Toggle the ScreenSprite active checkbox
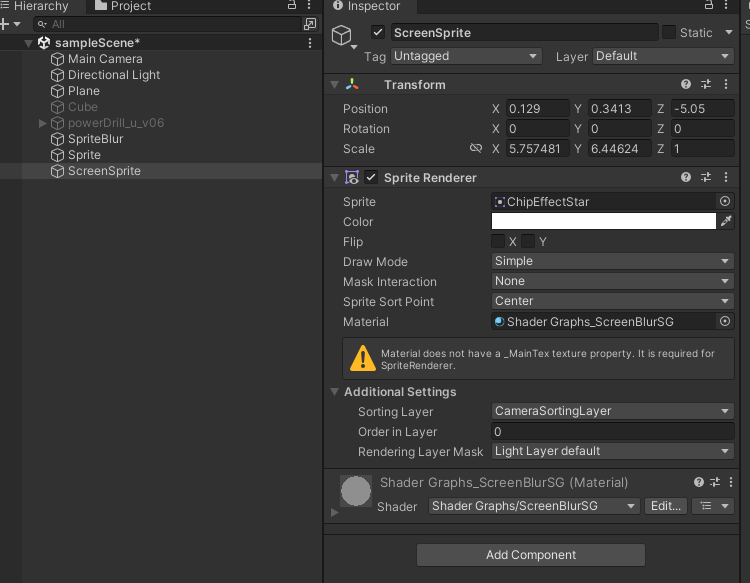This screenshot has width=750, height=583. (378, 33)
